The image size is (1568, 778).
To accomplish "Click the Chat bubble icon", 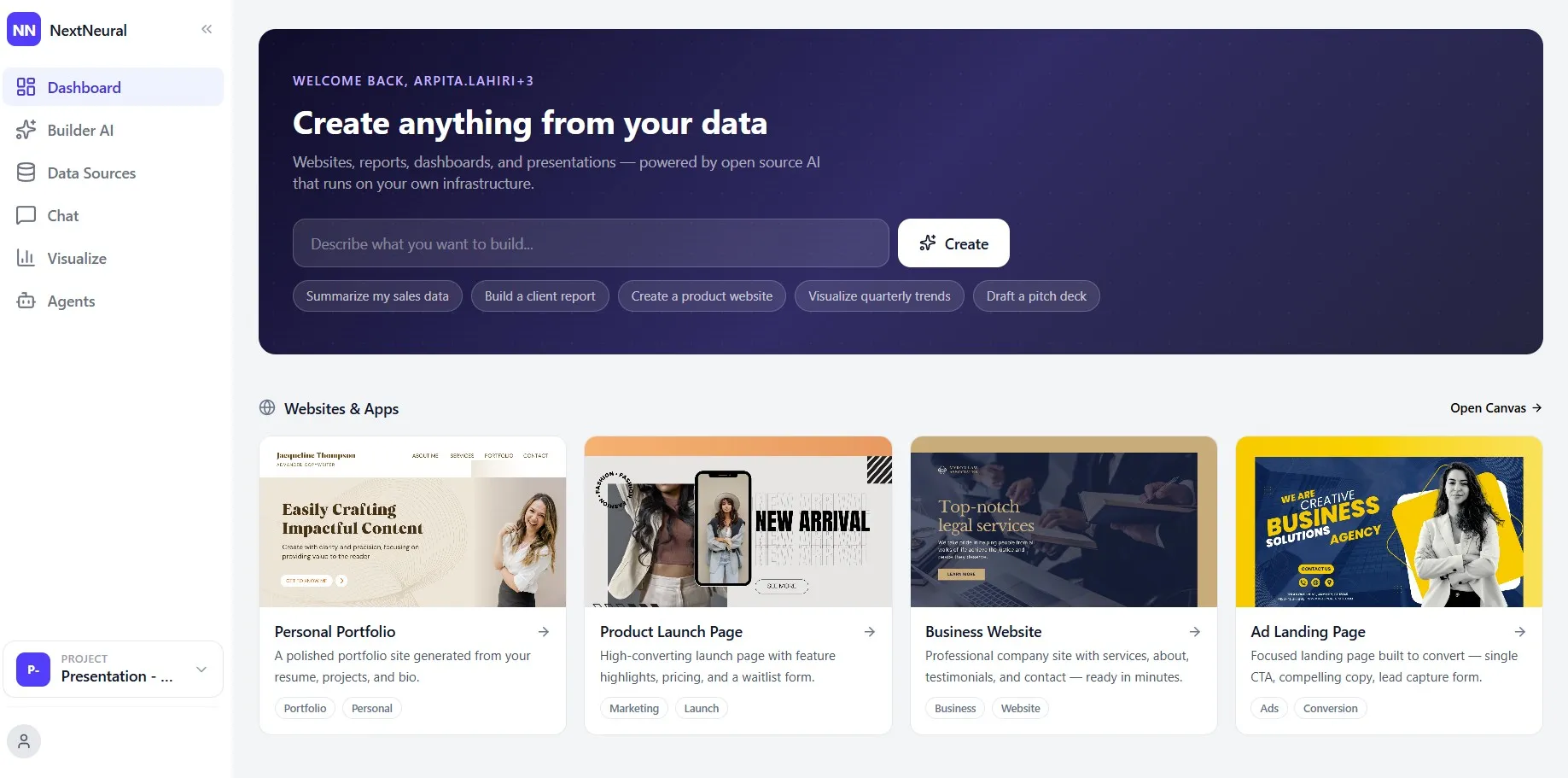I will coord(26,215).
